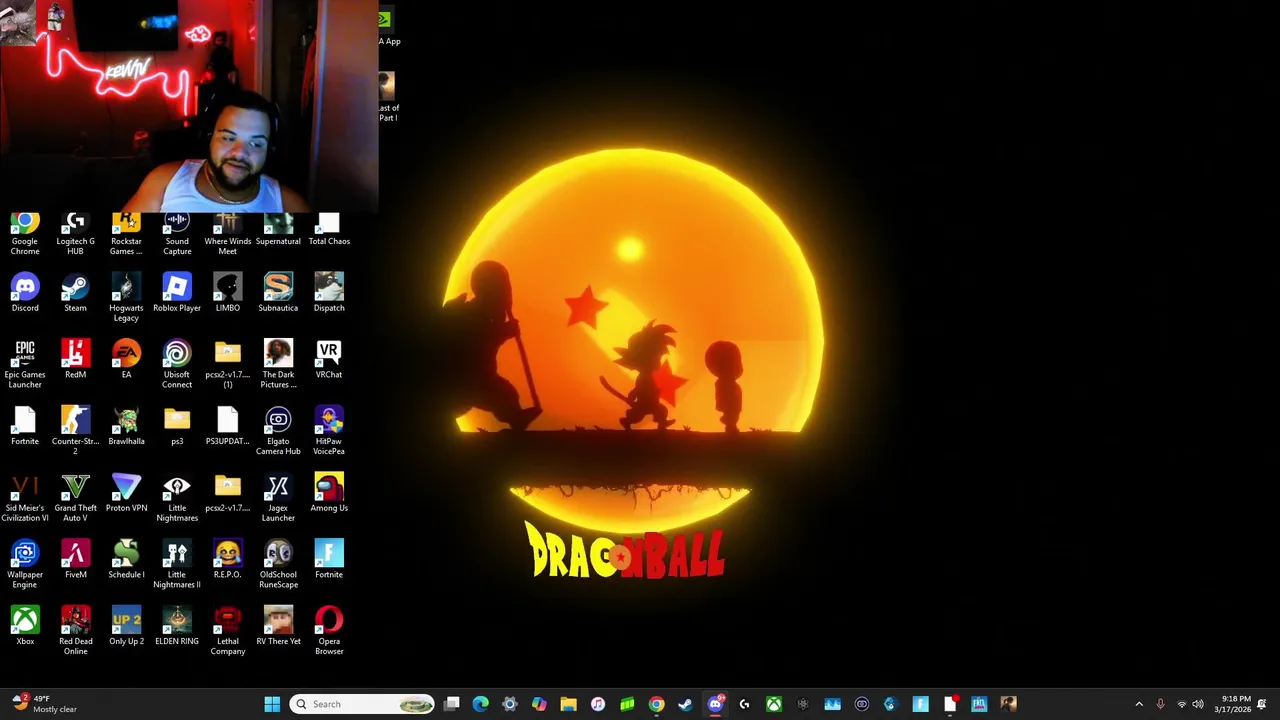Select the ELDEN RING desktop icon
This screenshot has height=720, width=1280.
pos(177,627)
